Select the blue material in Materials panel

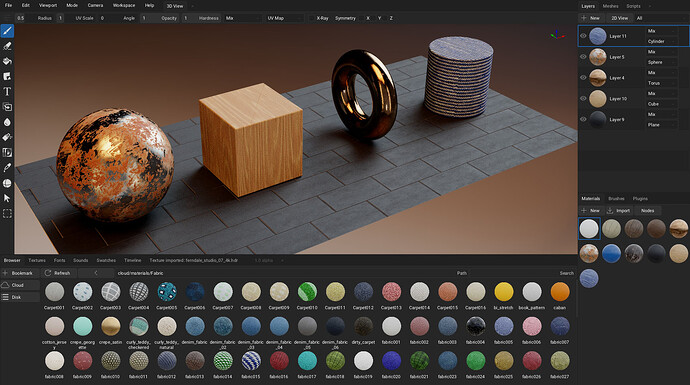[x=611, y=253]
